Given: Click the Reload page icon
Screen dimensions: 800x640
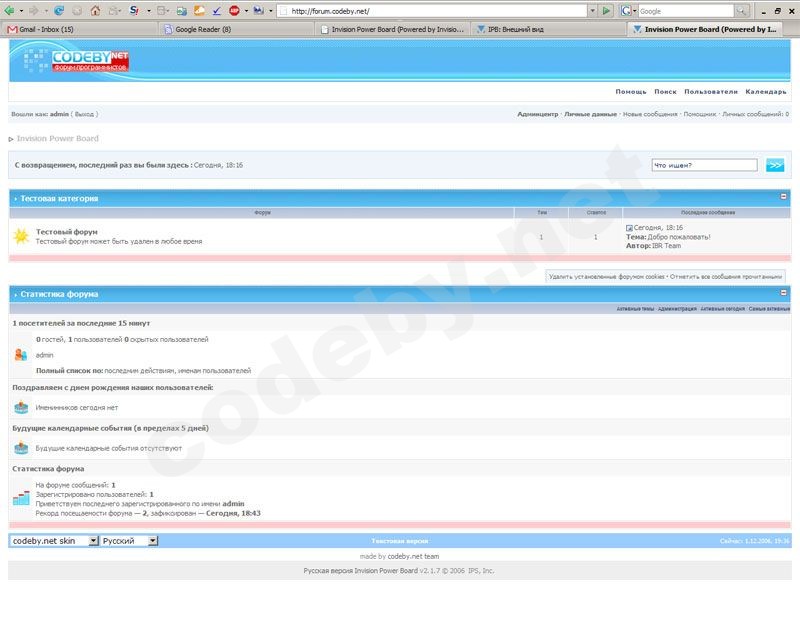Looking at the screenshot, I should 59,10.
